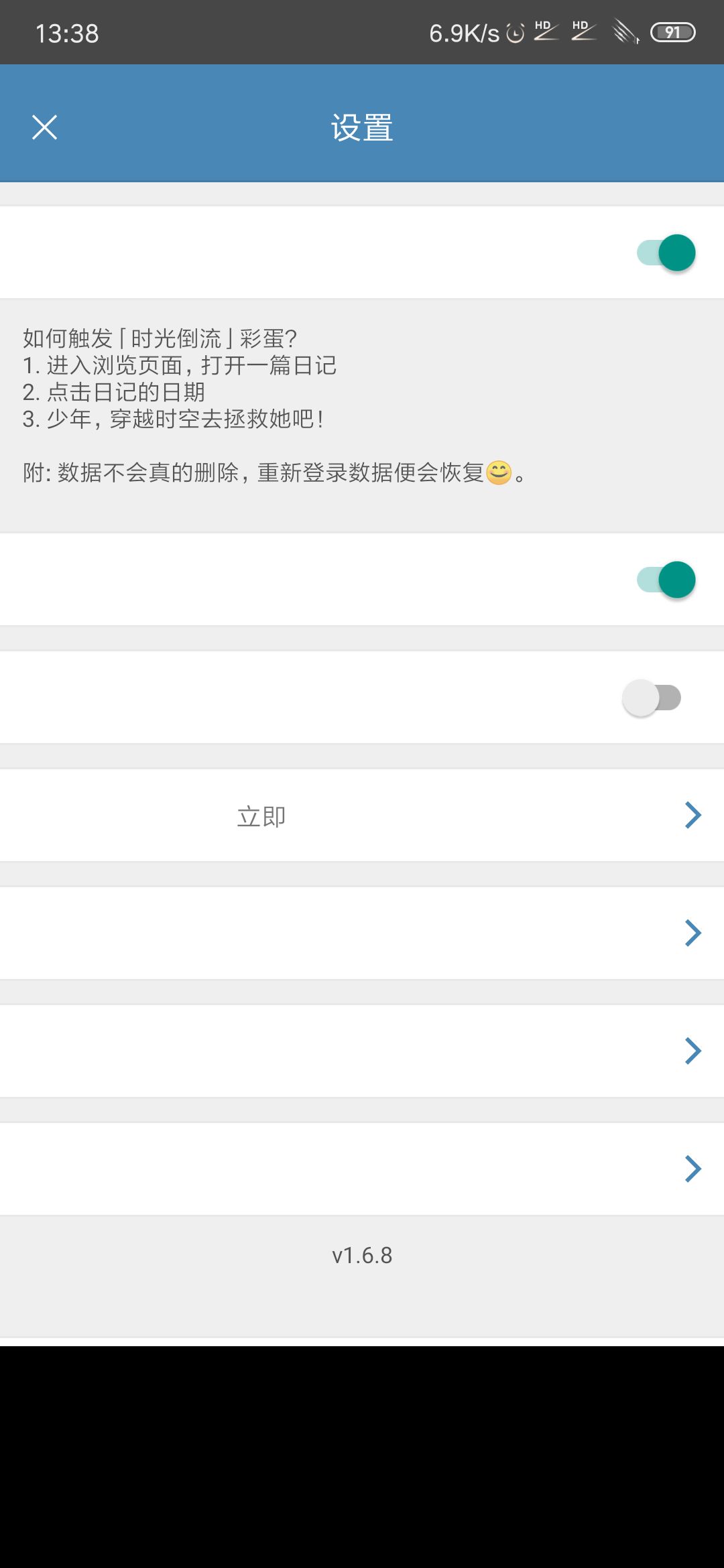Open the chevron in the 立即 row
This screenshot has width=724, height=1568.
pyautogui.click(x=693, y=815)
